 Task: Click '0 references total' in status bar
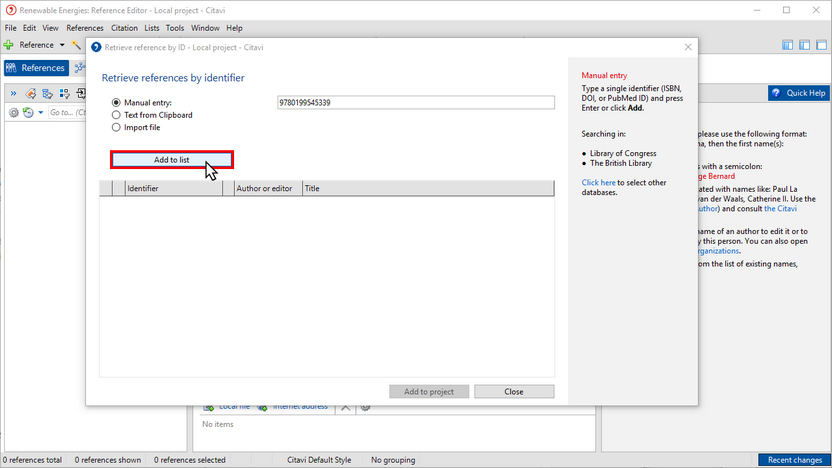coord(32,460)
